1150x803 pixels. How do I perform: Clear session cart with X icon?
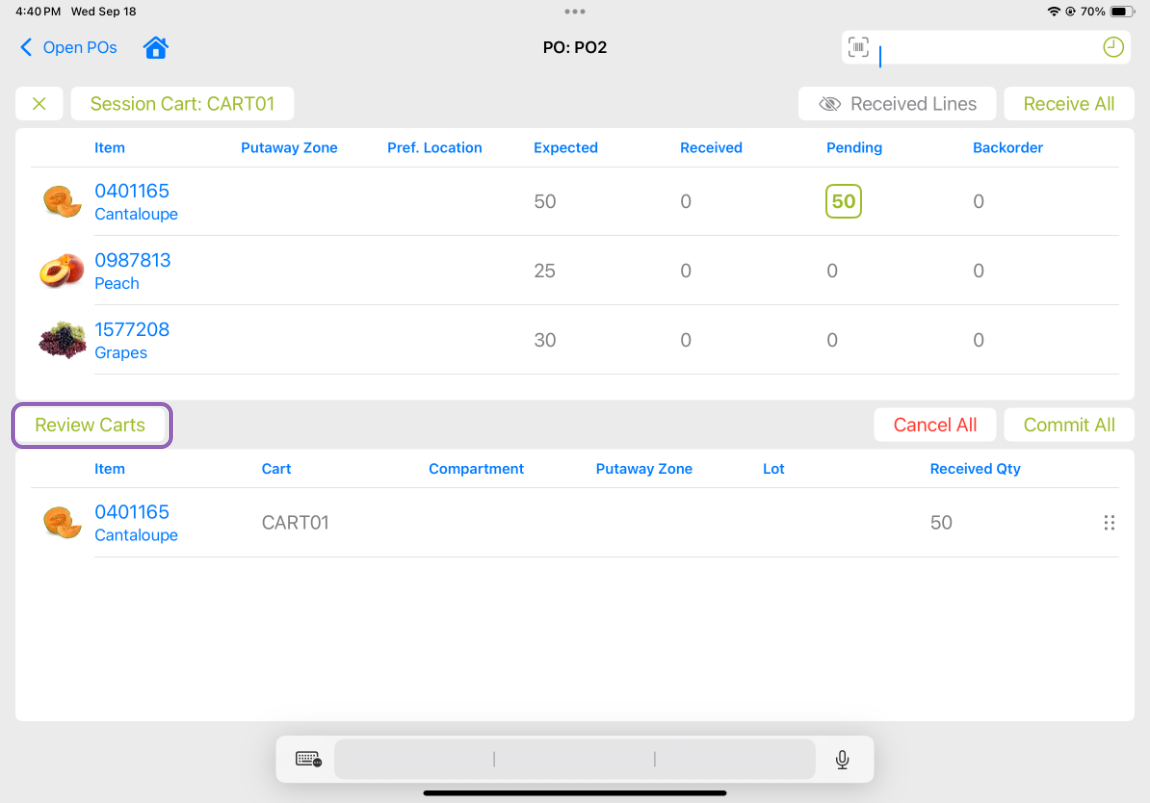pos(39,104)
